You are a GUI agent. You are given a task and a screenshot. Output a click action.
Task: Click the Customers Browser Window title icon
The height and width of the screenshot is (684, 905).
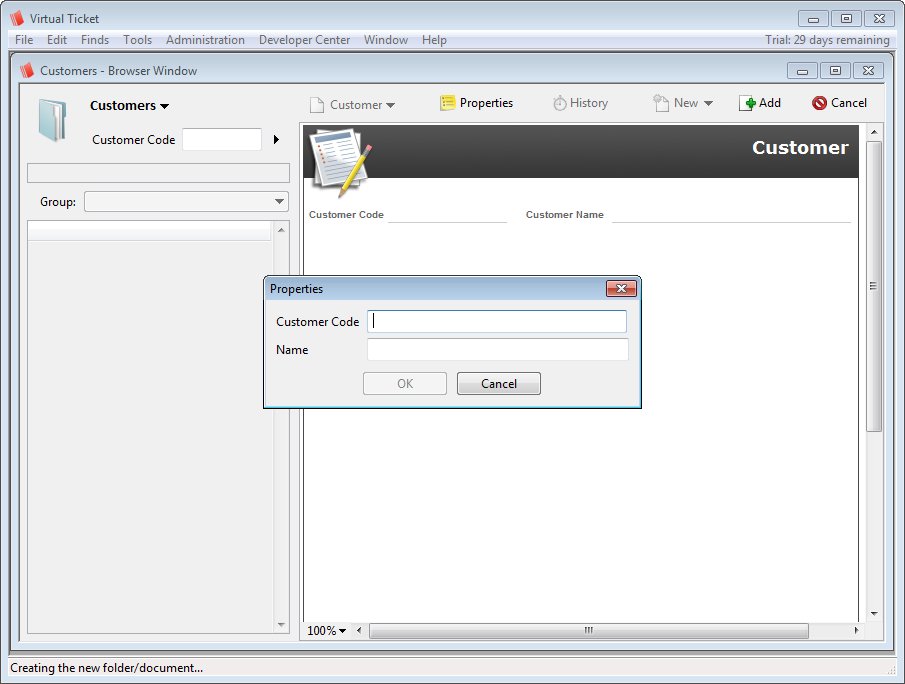pos(27,70)
